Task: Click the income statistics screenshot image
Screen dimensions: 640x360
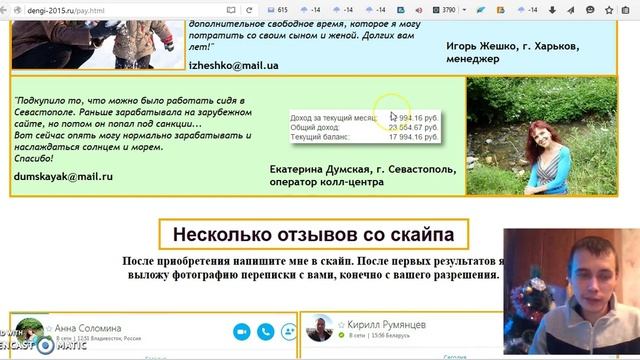Action: coord(365,127)
